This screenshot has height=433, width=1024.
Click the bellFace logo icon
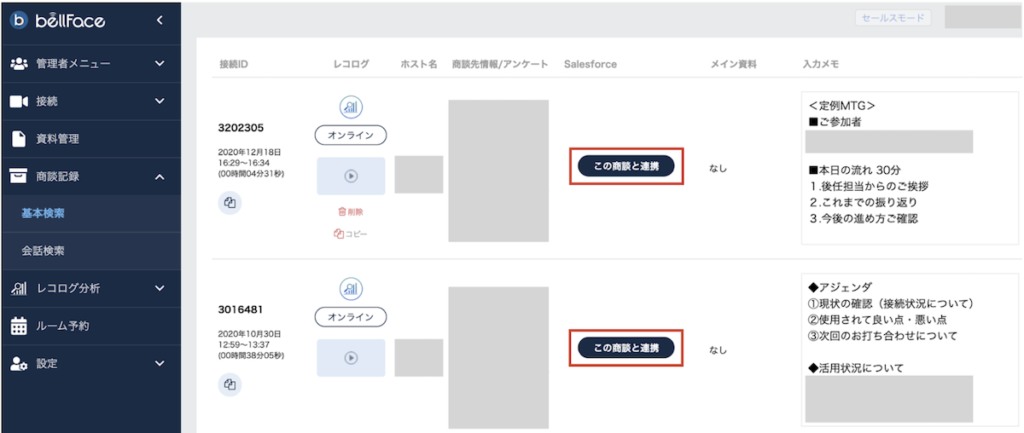[18, 20]
